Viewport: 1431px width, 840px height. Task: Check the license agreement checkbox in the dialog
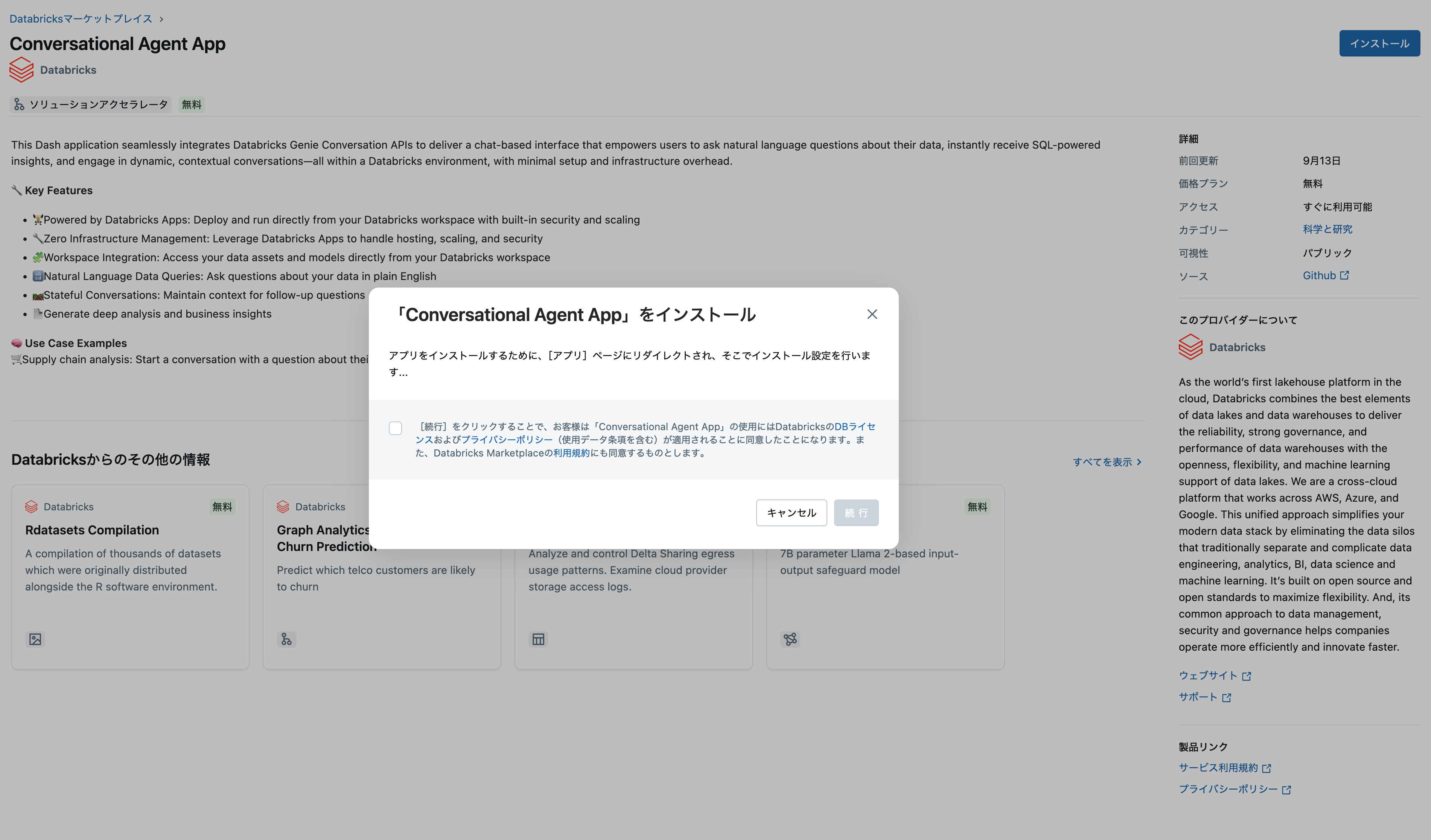click(395, 428)
